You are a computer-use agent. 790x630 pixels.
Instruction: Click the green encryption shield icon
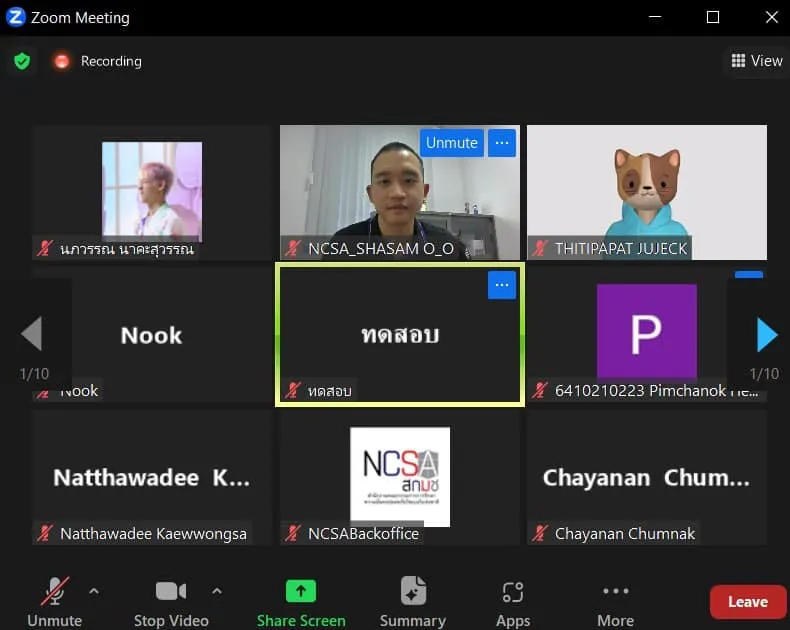click(x=22, y=61)
